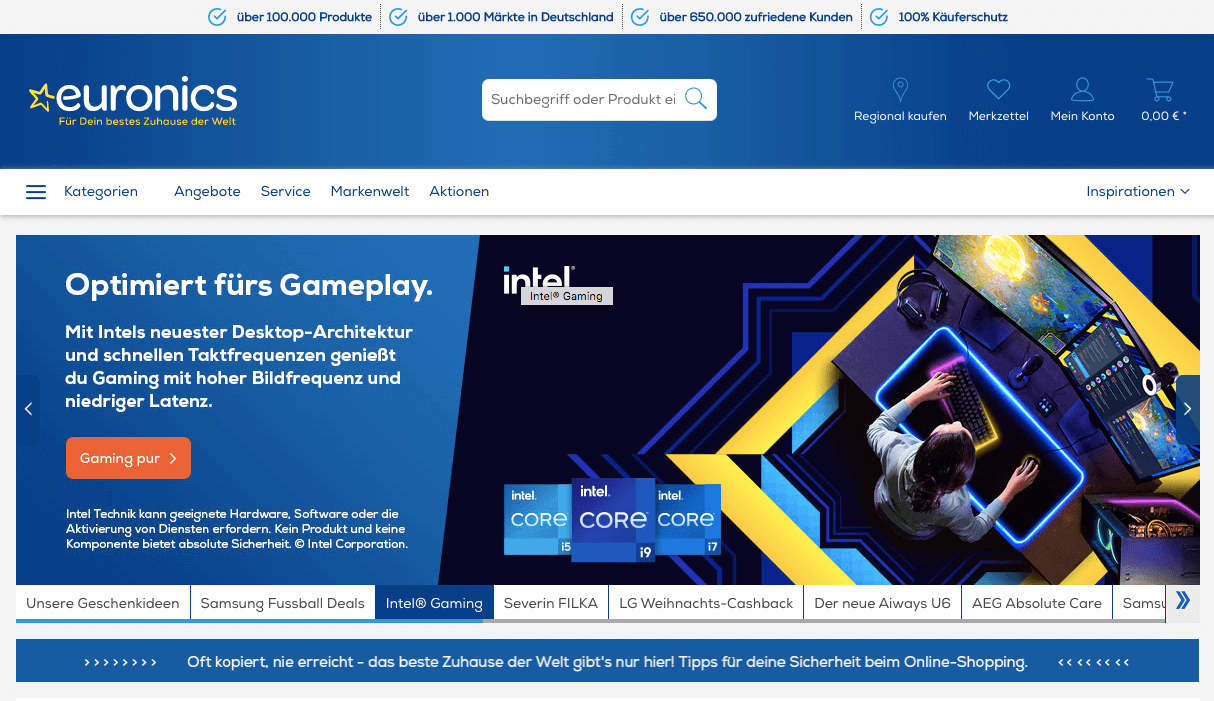The width and height of the screenshot is (1214, 701).
Task: Click the Mein Konto label
Action: pos(1082,116)
